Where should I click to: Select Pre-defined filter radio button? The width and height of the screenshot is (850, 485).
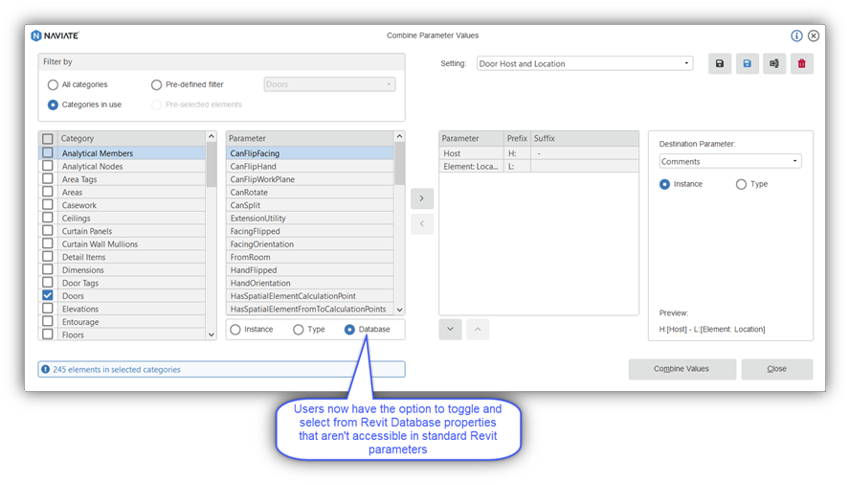click(x=156, y=85)
